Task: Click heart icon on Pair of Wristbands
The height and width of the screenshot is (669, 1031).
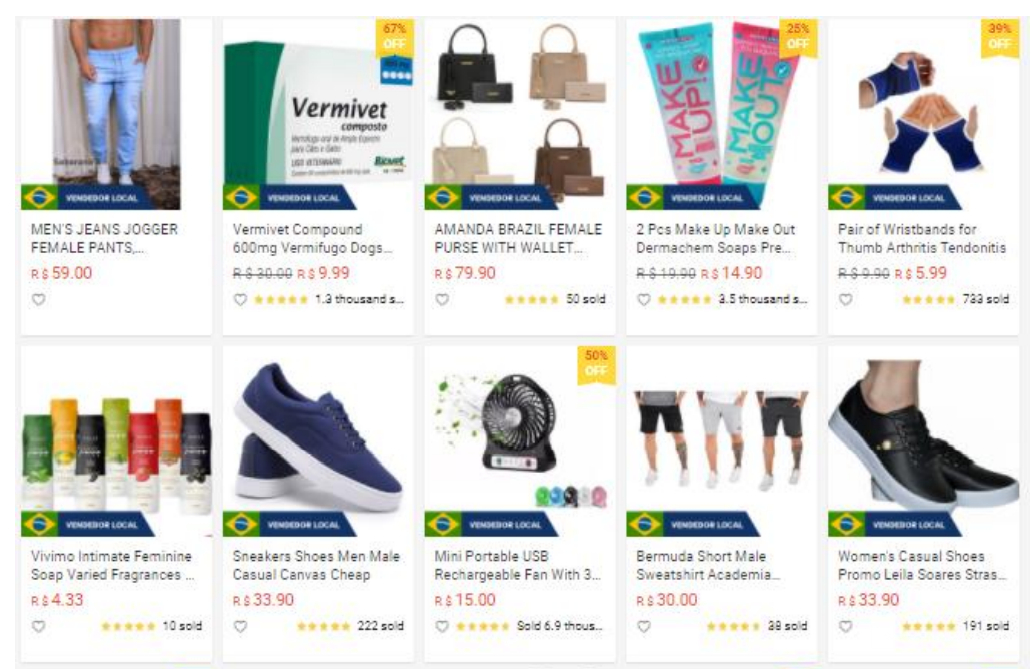Action: pyautogui.click(x=846, y=299)
